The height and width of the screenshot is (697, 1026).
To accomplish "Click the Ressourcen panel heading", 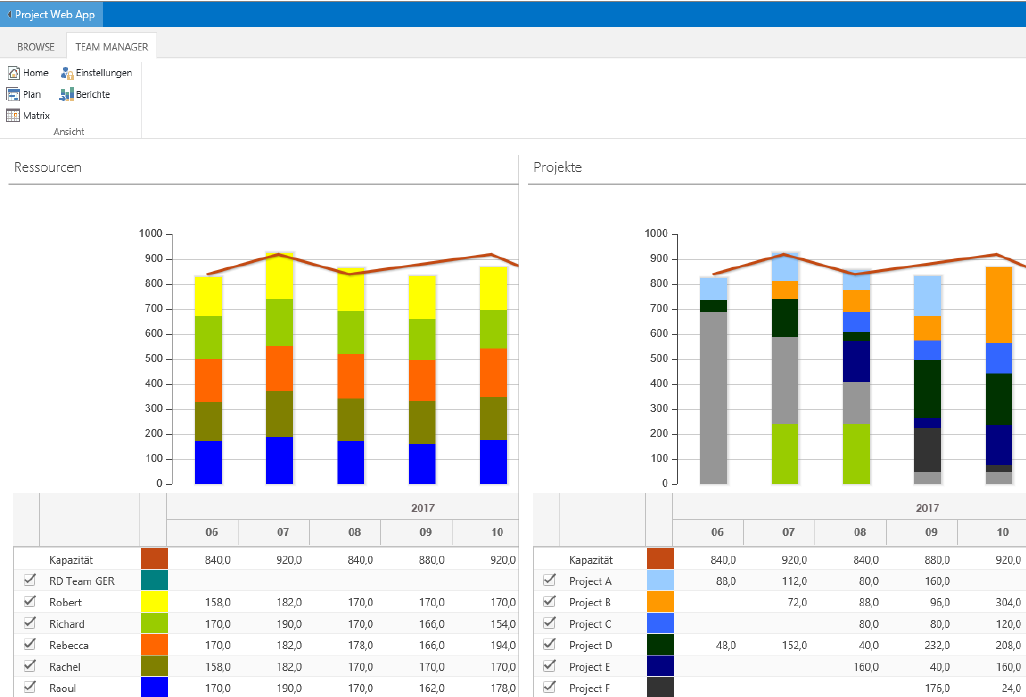I will click(47, 168).
